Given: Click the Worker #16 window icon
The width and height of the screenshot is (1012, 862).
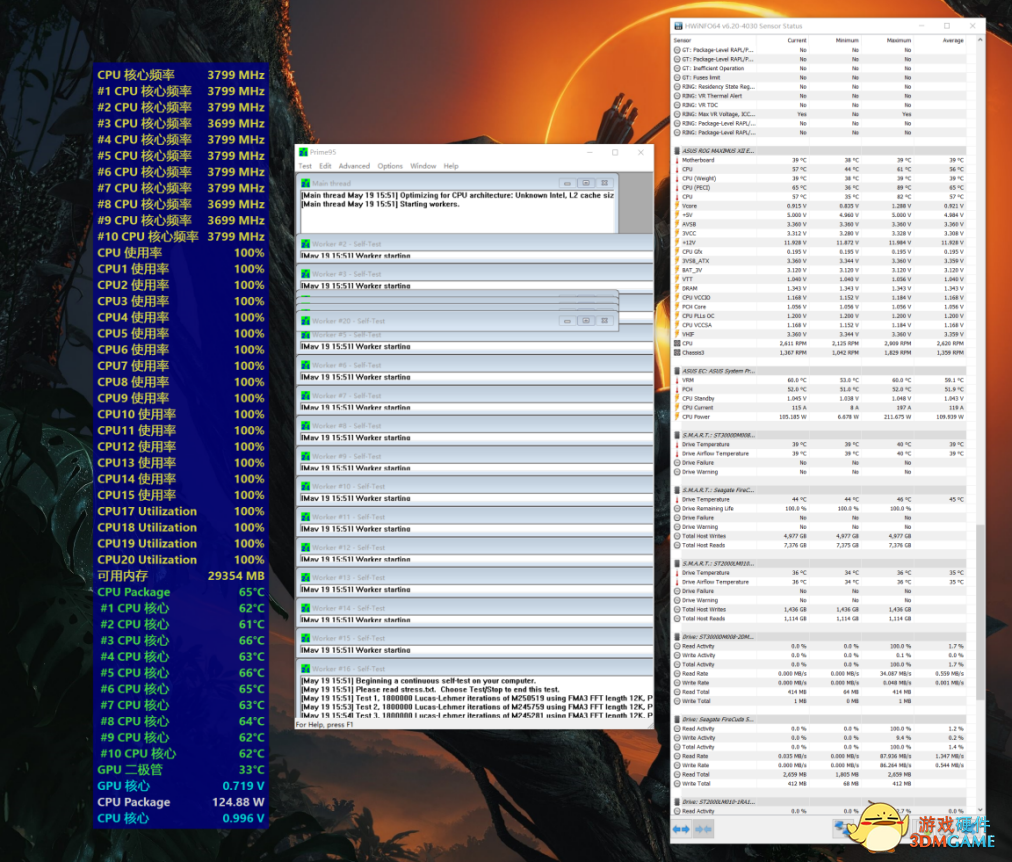Looking at the screenshot, I should pyautogui.click(x=306, y=669).
